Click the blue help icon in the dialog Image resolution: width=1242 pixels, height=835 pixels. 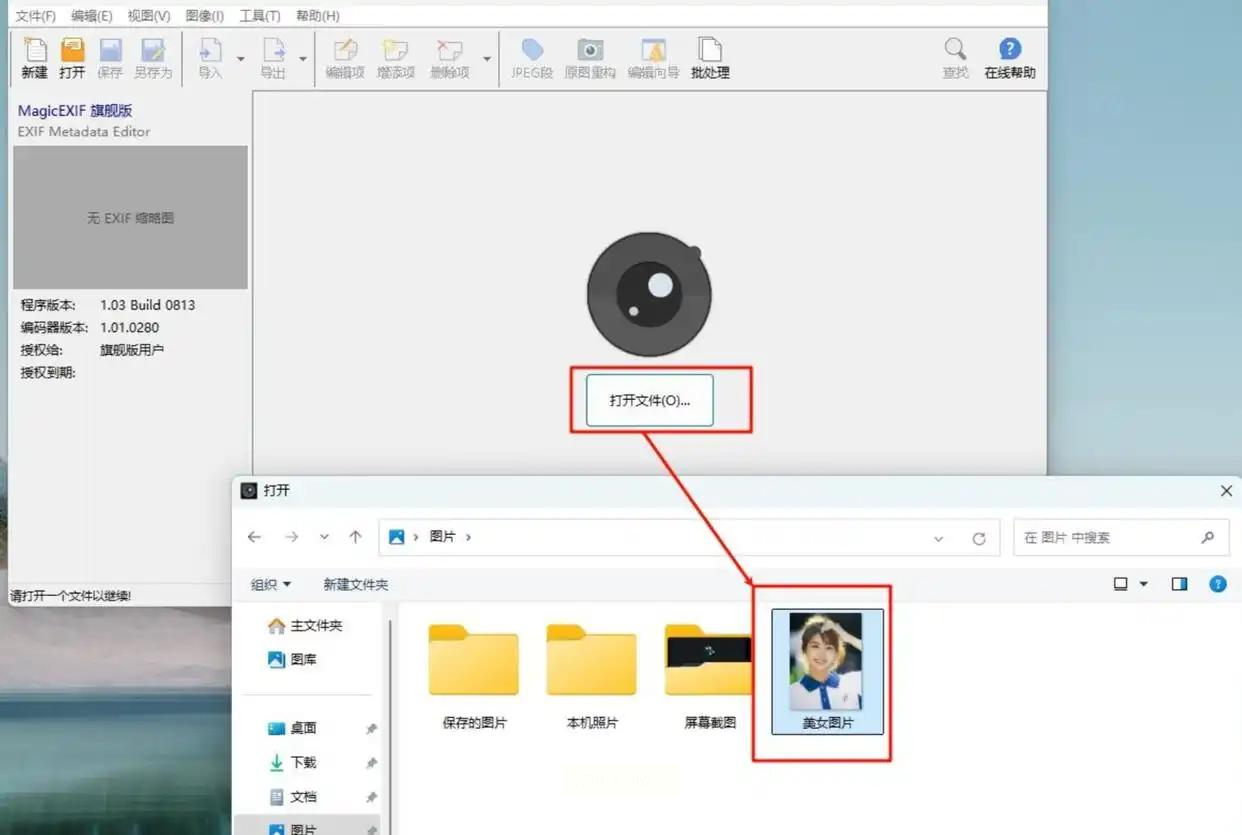click(1218, 584)
